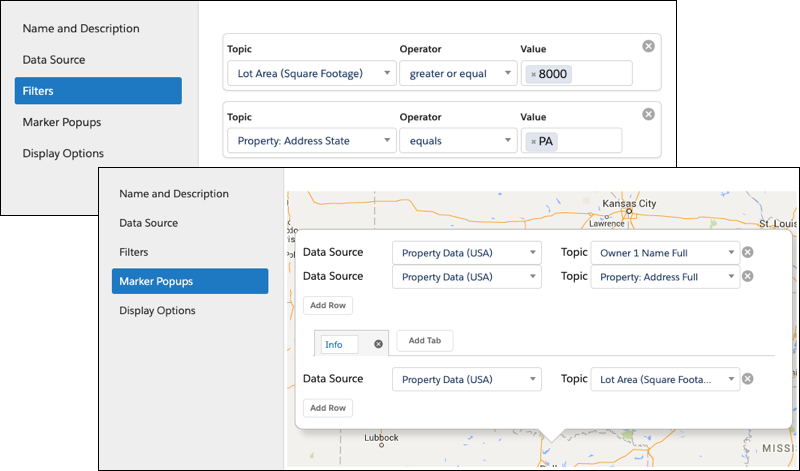
Task: Click the 8000 value input field
Action: click(577, 73)
